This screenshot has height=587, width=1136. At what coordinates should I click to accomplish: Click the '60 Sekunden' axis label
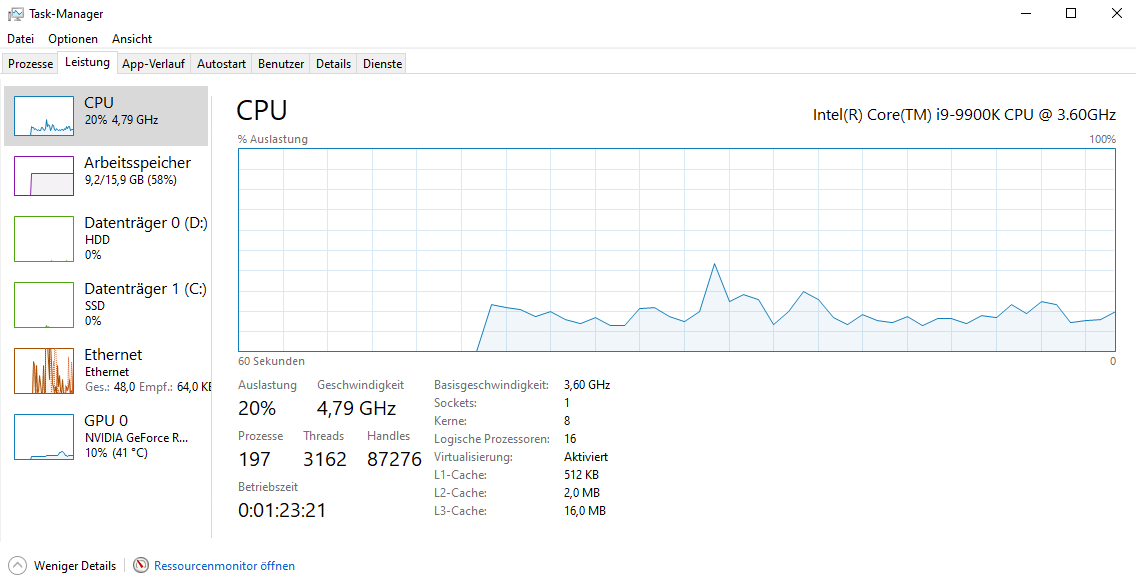(271, 361)
